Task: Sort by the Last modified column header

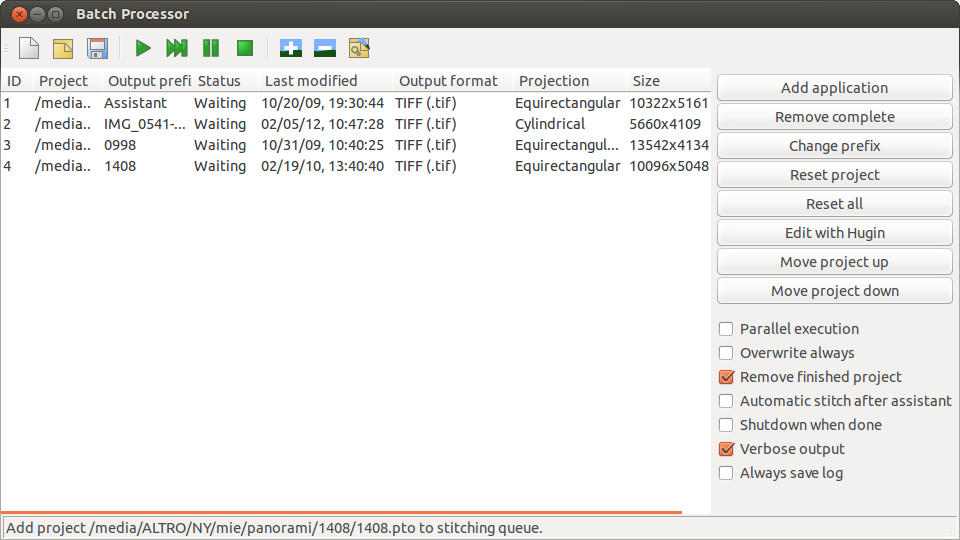Action: pyautogui.click(x=311, y=81)
